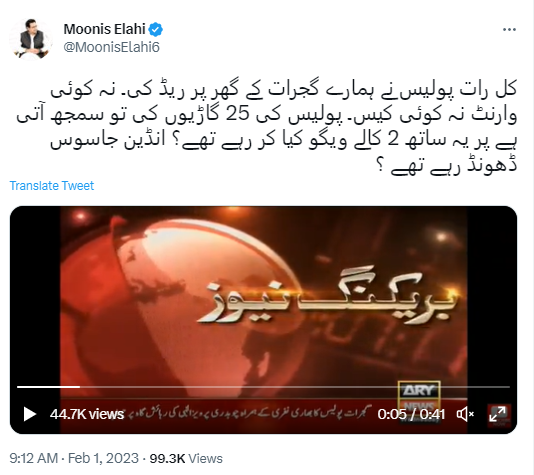Image resolution: width=534 pixels, height=475 pixels.
Task: Click the 0:05 / 0:41 time indicator
Action: 411,414
